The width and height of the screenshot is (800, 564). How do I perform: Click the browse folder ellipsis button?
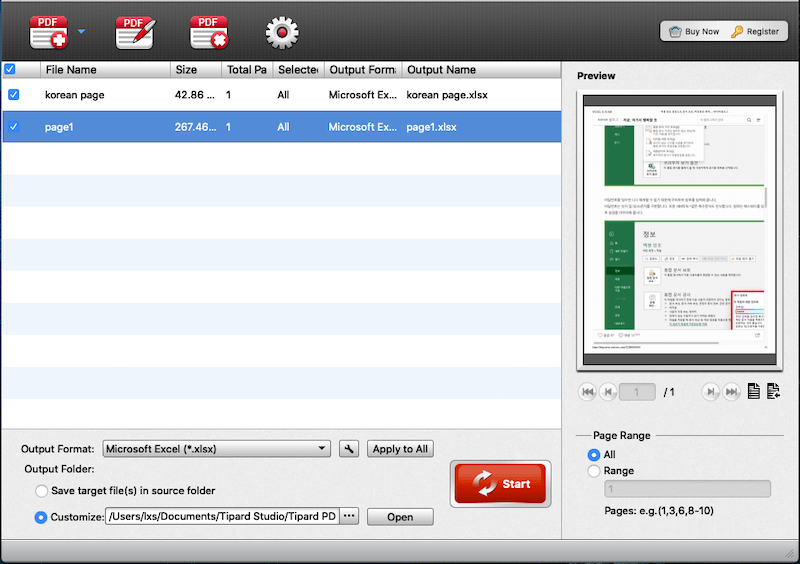pyautogui.click(x=349, y=517)
